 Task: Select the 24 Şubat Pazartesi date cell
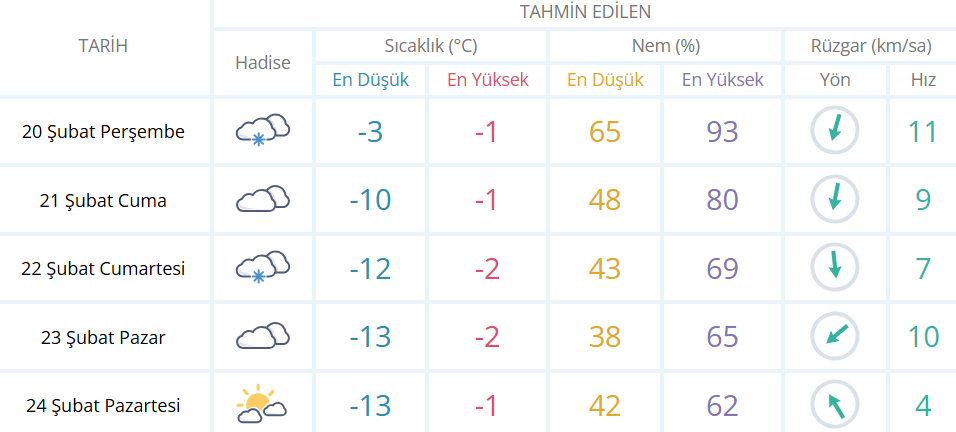pyautogui.click(x=104, y=405)
